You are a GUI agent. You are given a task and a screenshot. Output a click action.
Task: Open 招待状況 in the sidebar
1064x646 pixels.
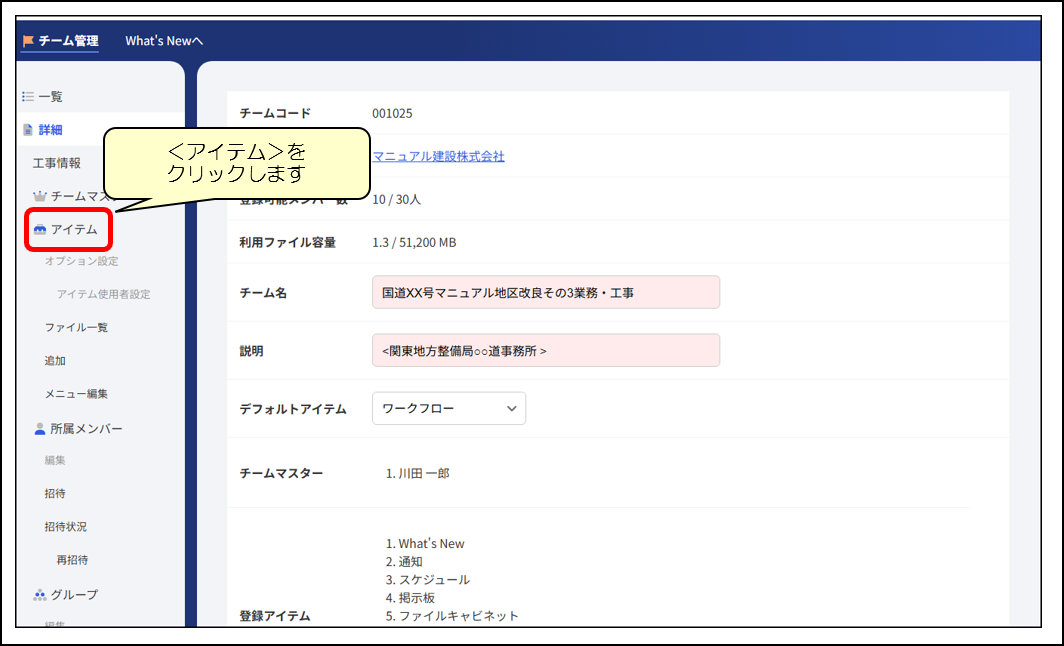pos(66,527)
